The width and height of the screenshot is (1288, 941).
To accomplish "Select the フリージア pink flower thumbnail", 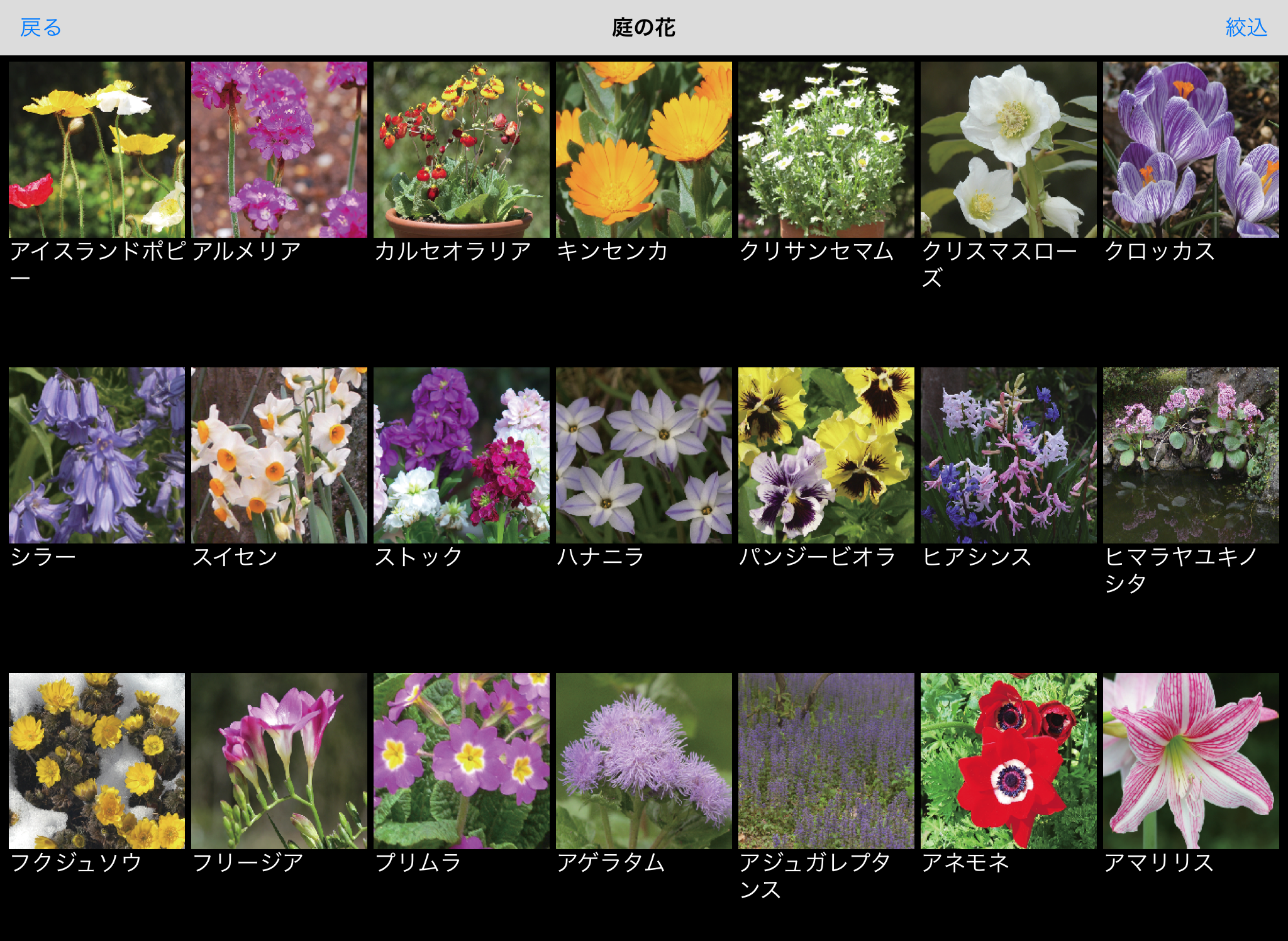I will (x=279, y=761).
